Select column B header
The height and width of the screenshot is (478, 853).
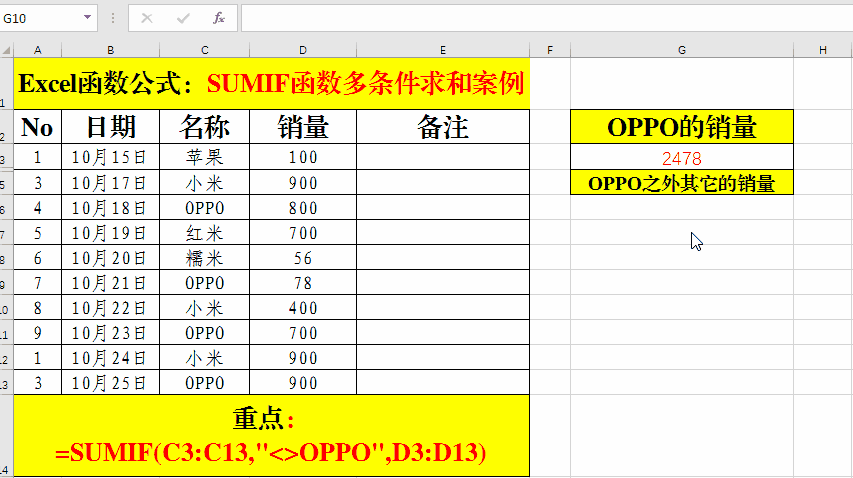point(110,51)
